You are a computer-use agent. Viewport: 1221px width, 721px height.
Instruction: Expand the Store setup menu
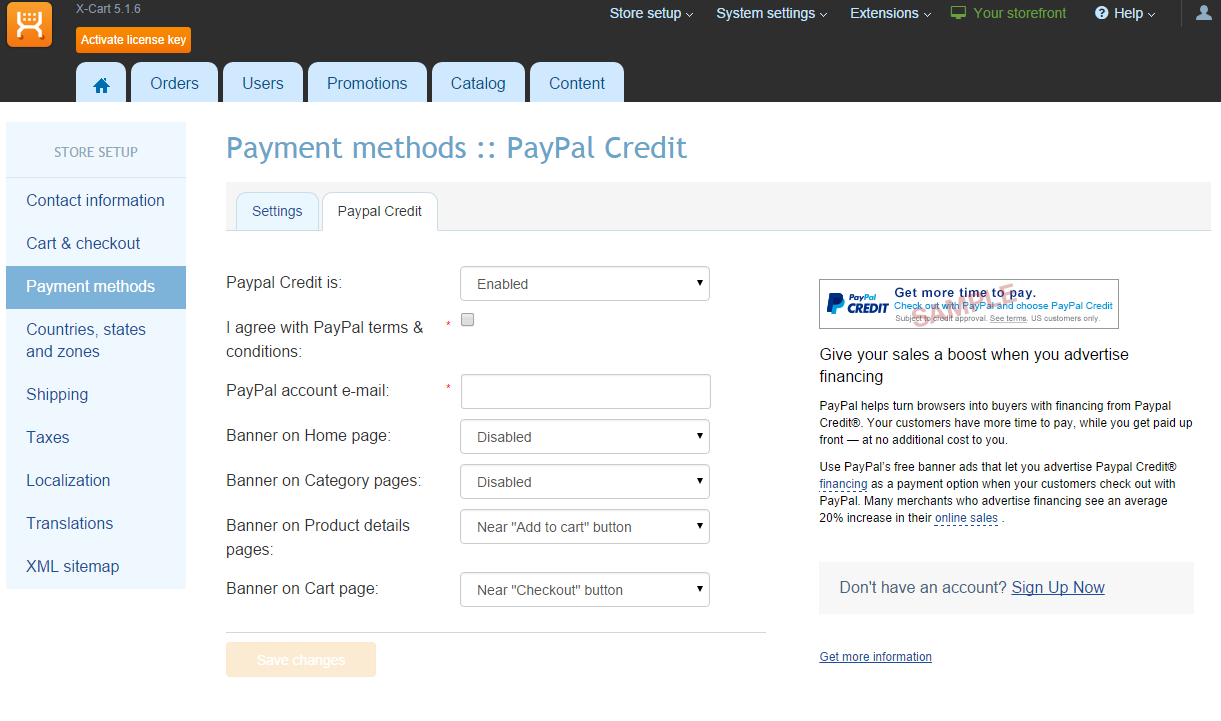click(651, 13)
